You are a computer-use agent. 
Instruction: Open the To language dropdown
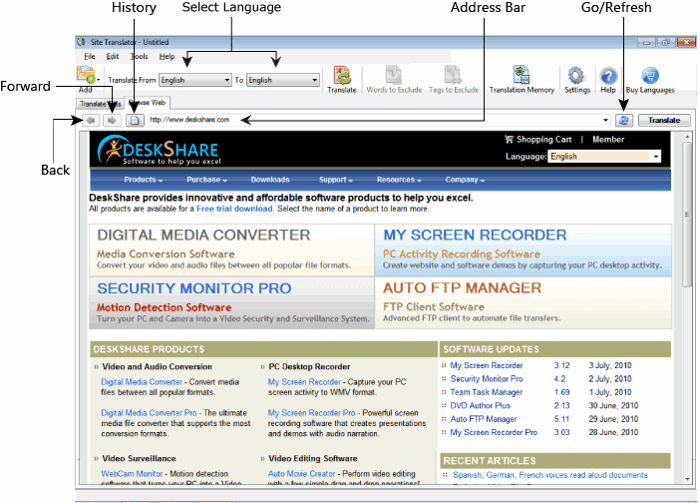283,80
